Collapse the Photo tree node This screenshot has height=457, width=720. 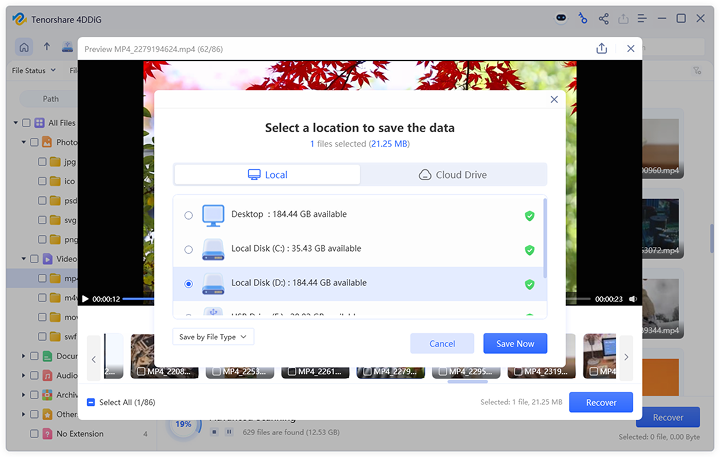pyautogui.click(x=23, y=142)
